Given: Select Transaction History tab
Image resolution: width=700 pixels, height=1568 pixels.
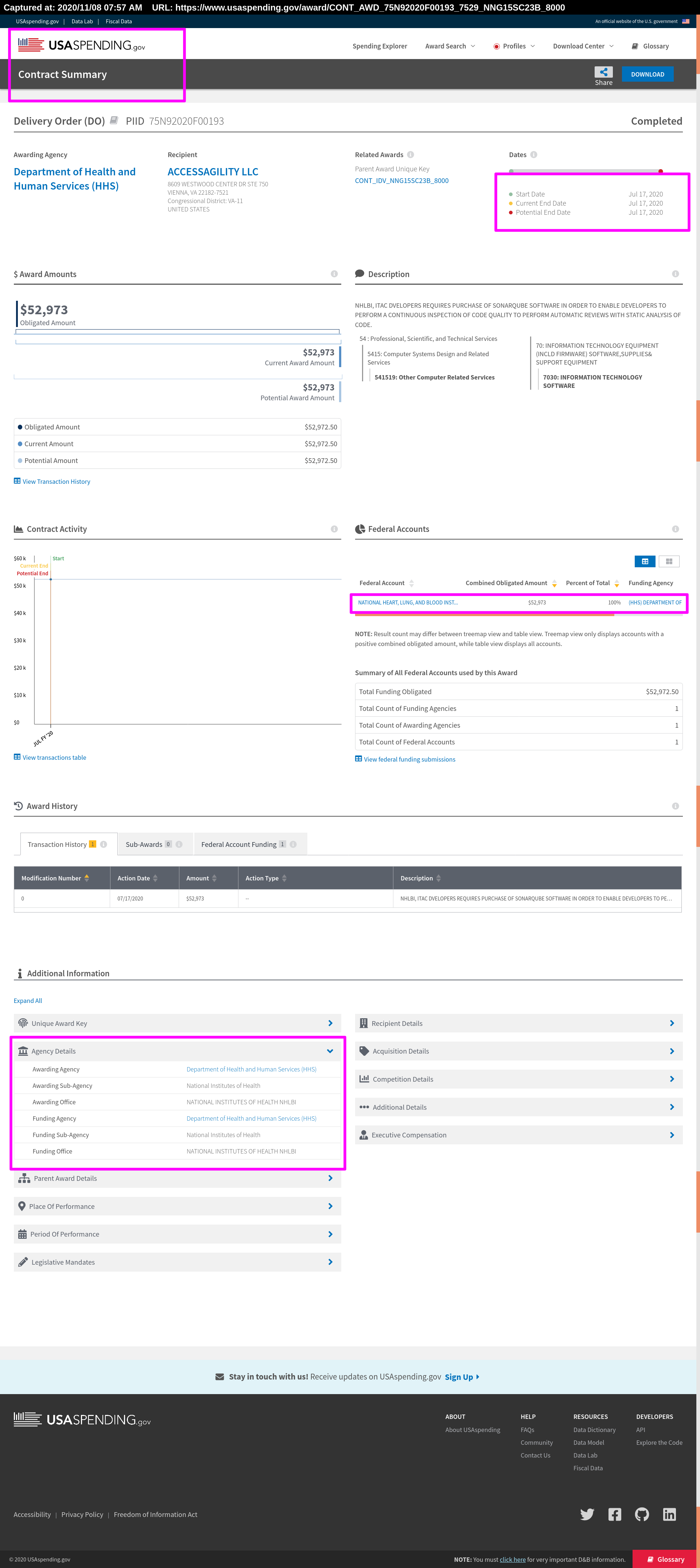Looking at the screenshot, I should (68, 844).
